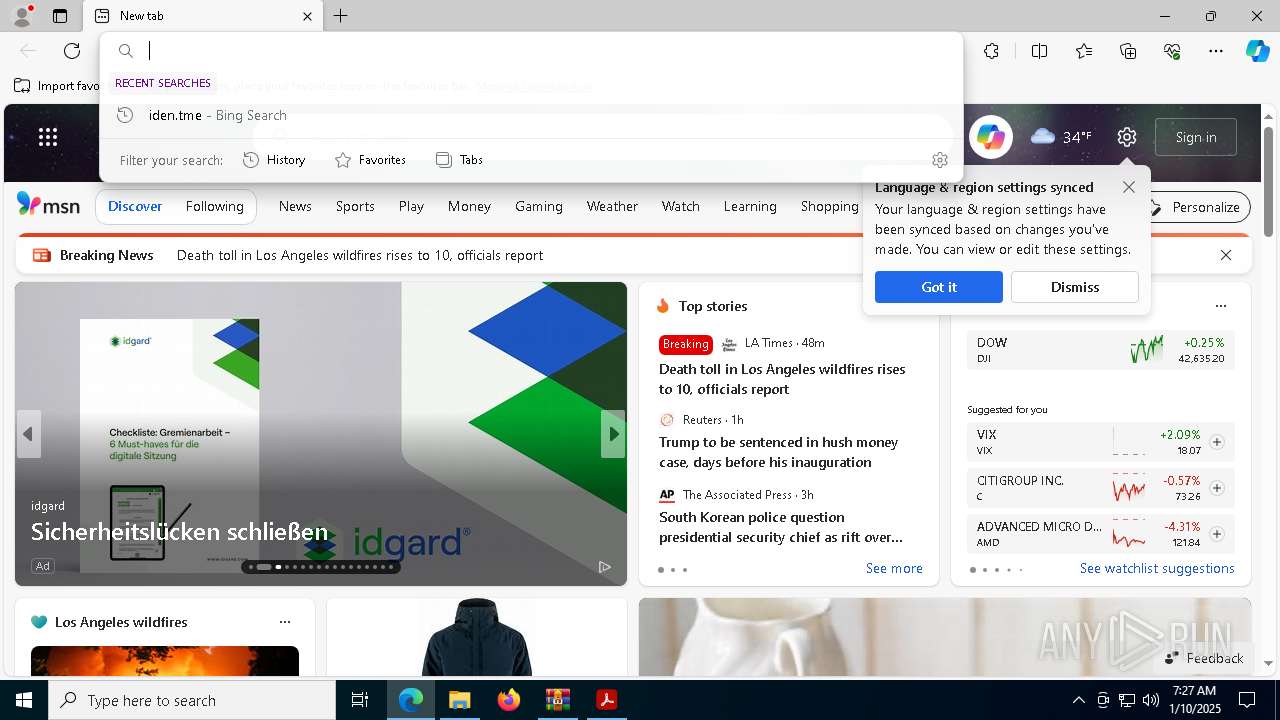Open Settings and more ellipsis menu
This screenshot has width=1280, height=720.
tap(1216, 51)
